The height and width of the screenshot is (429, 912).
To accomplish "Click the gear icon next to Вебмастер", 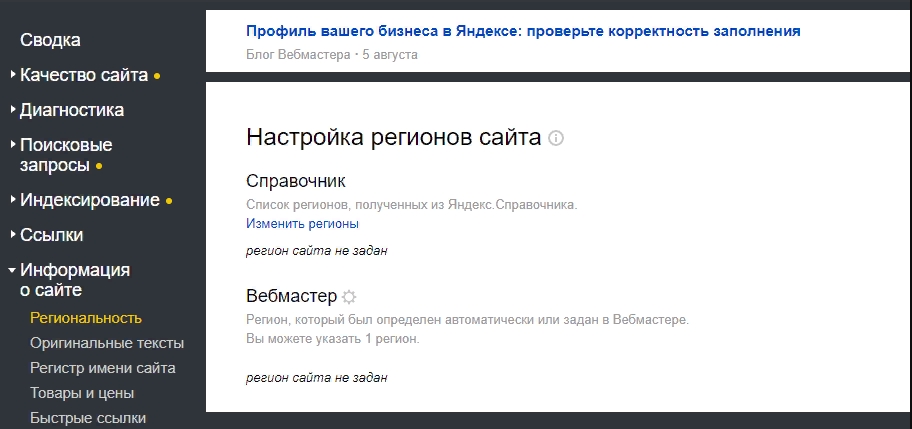I will 349,297.
